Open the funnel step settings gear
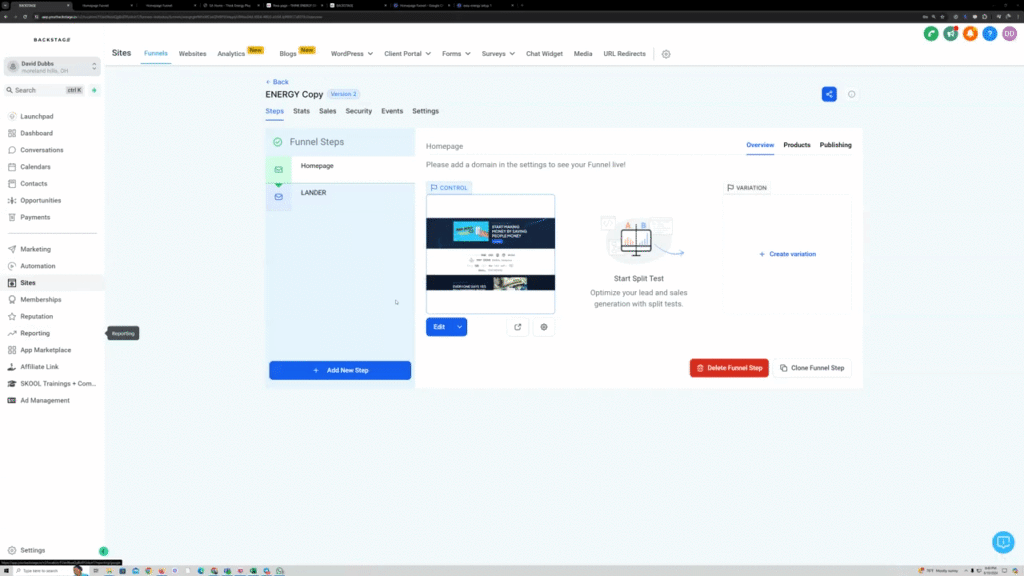1024x576 pixels. coord(544,327)
